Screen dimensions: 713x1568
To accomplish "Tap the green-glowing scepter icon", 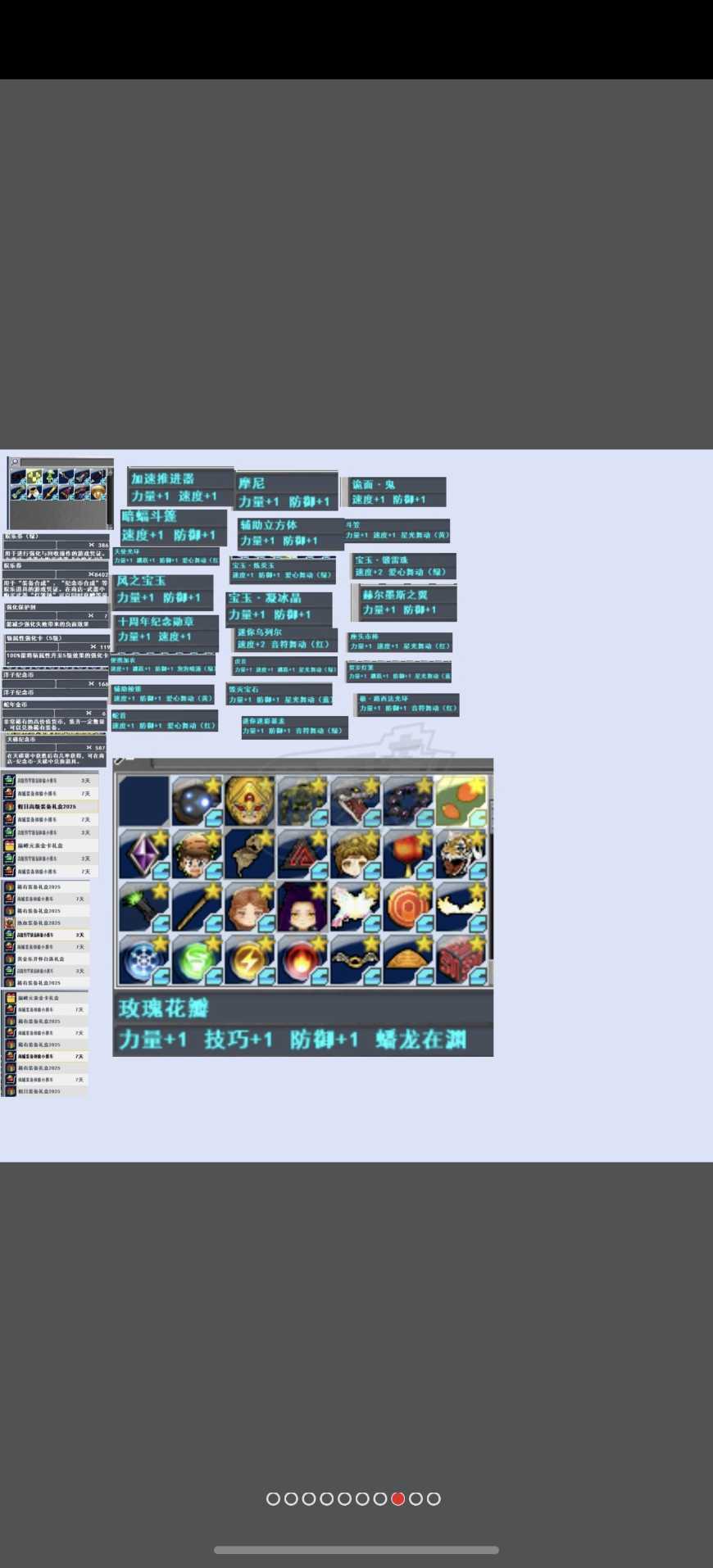I will (144, 906).
